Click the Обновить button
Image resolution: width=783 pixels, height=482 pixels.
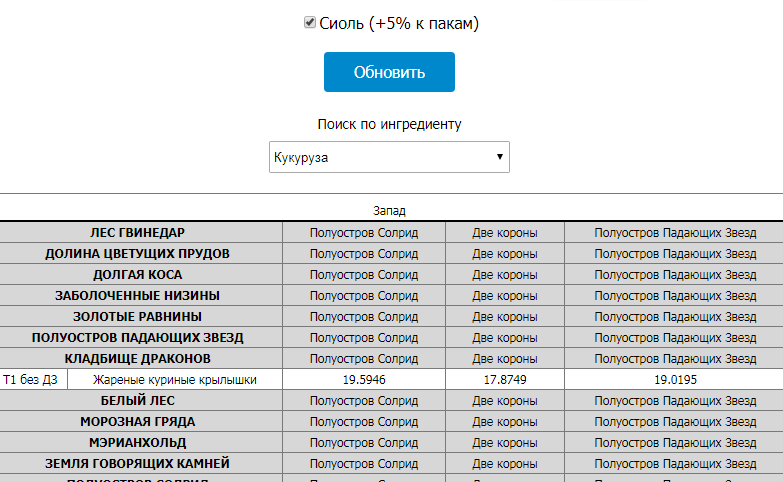tap(389, 72)
